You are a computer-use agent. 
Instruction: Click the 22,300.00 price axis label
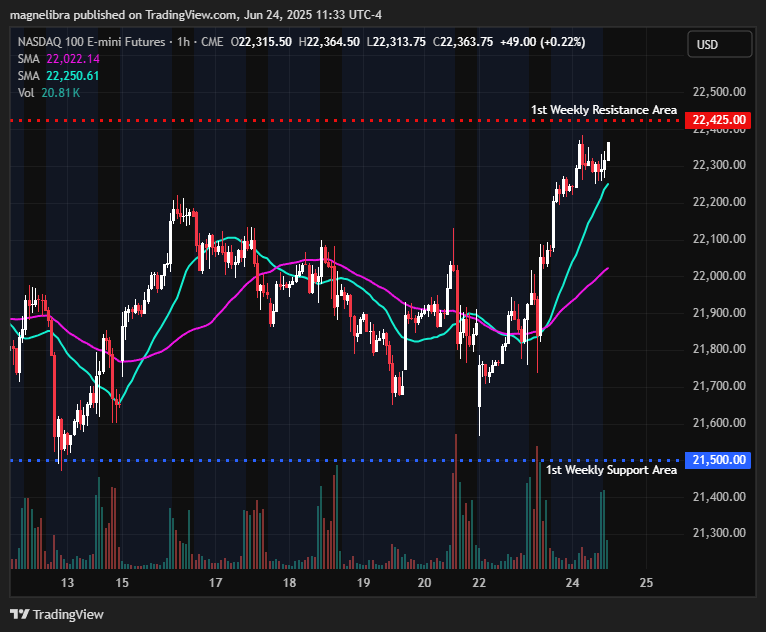click(x=719, y=165)
